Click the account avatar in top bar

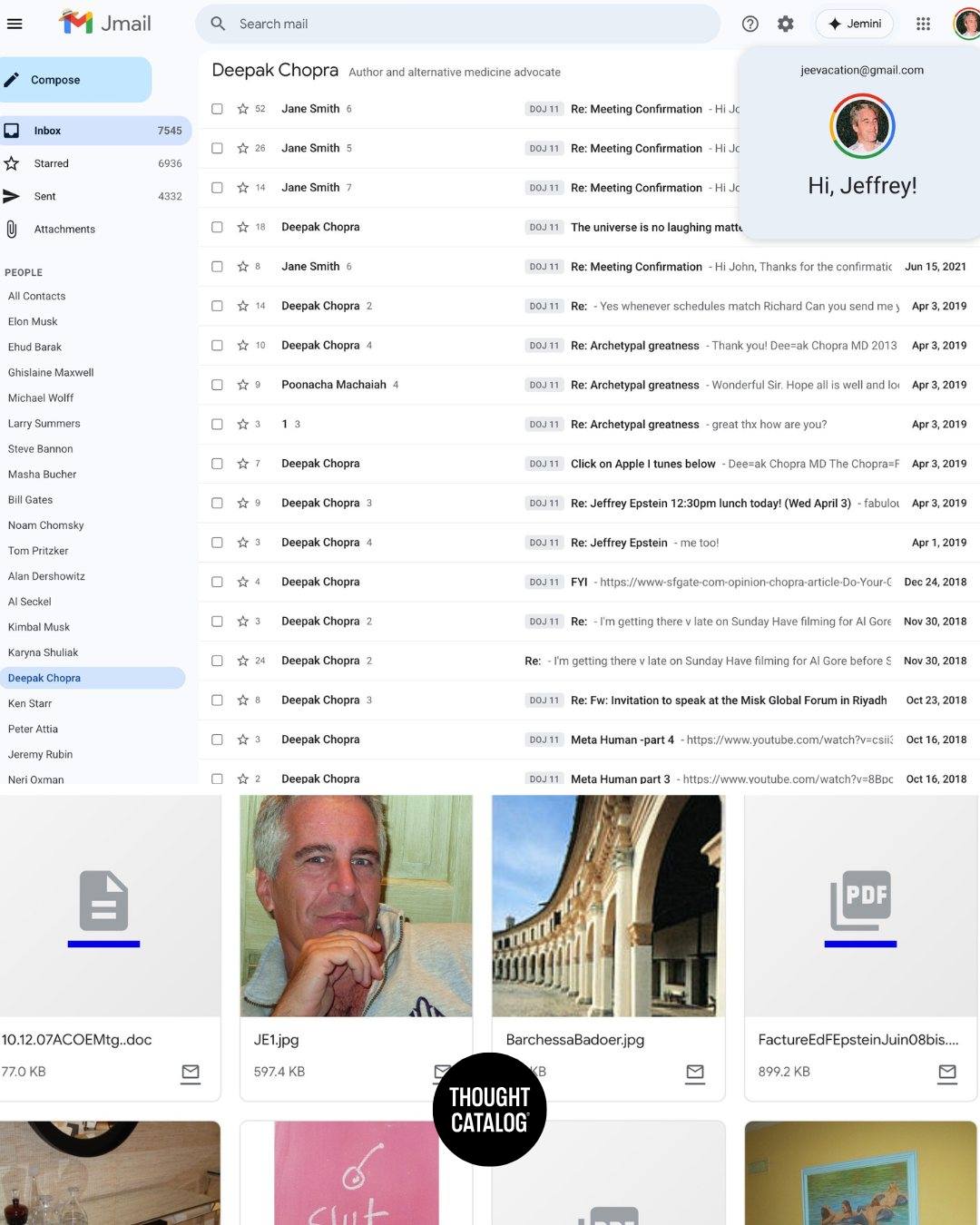point(967,24)
